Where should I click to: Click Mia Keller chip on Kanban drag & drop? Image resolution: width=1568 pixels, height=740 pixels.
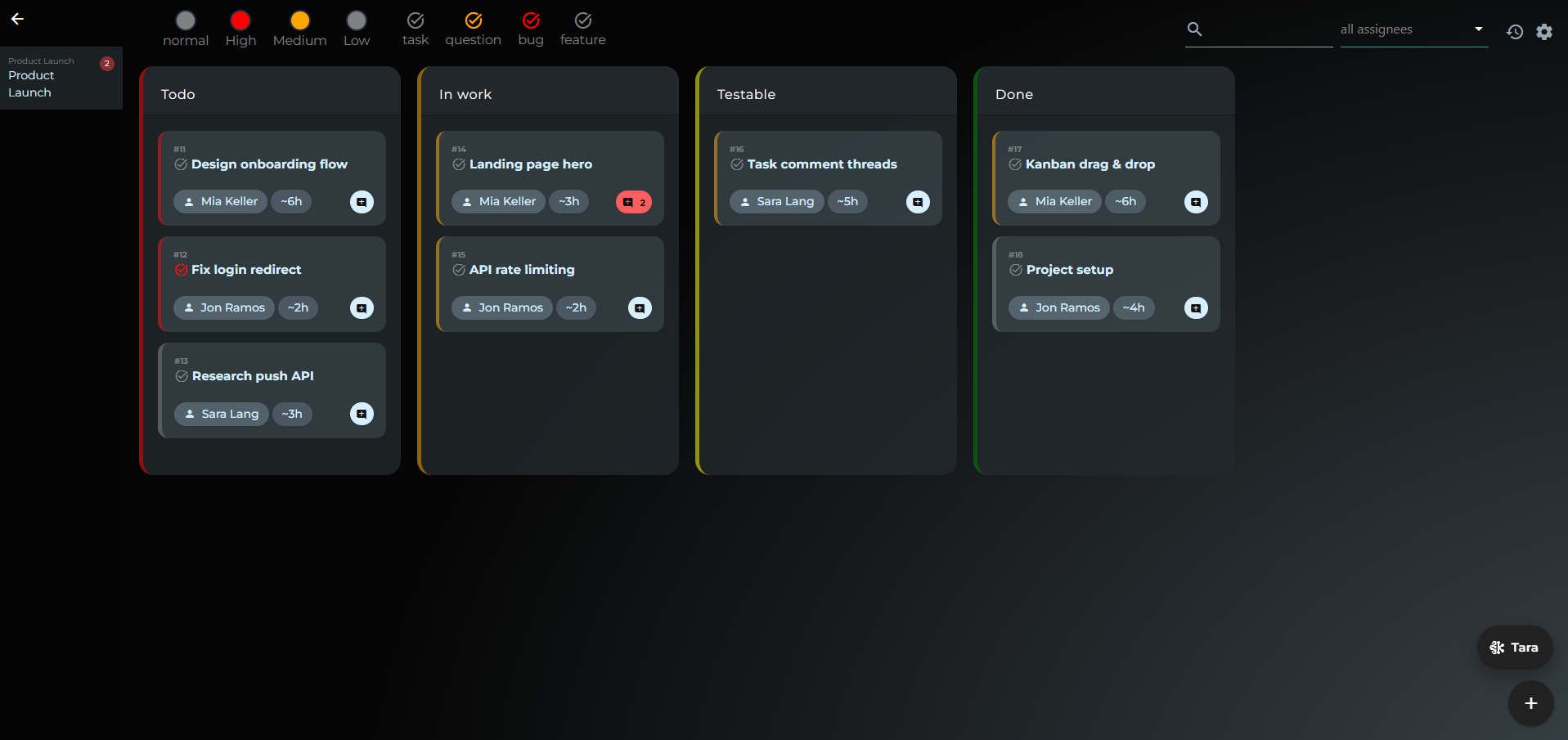pyautogui.click(x=1054, y=201)
